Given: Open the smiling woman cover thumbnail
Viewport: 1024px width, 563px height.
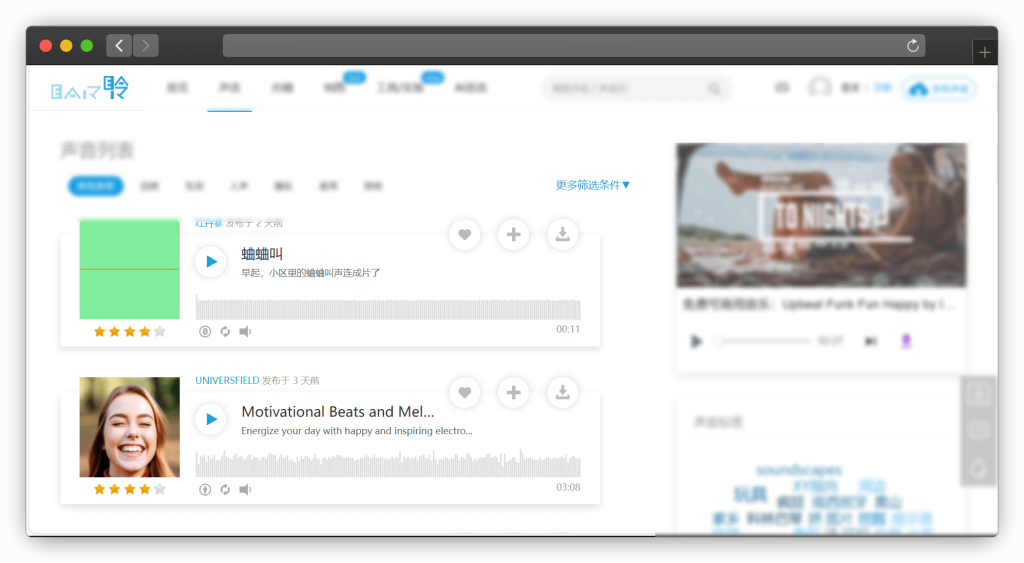Looking at the screenshot, I should tap(129, 427).
